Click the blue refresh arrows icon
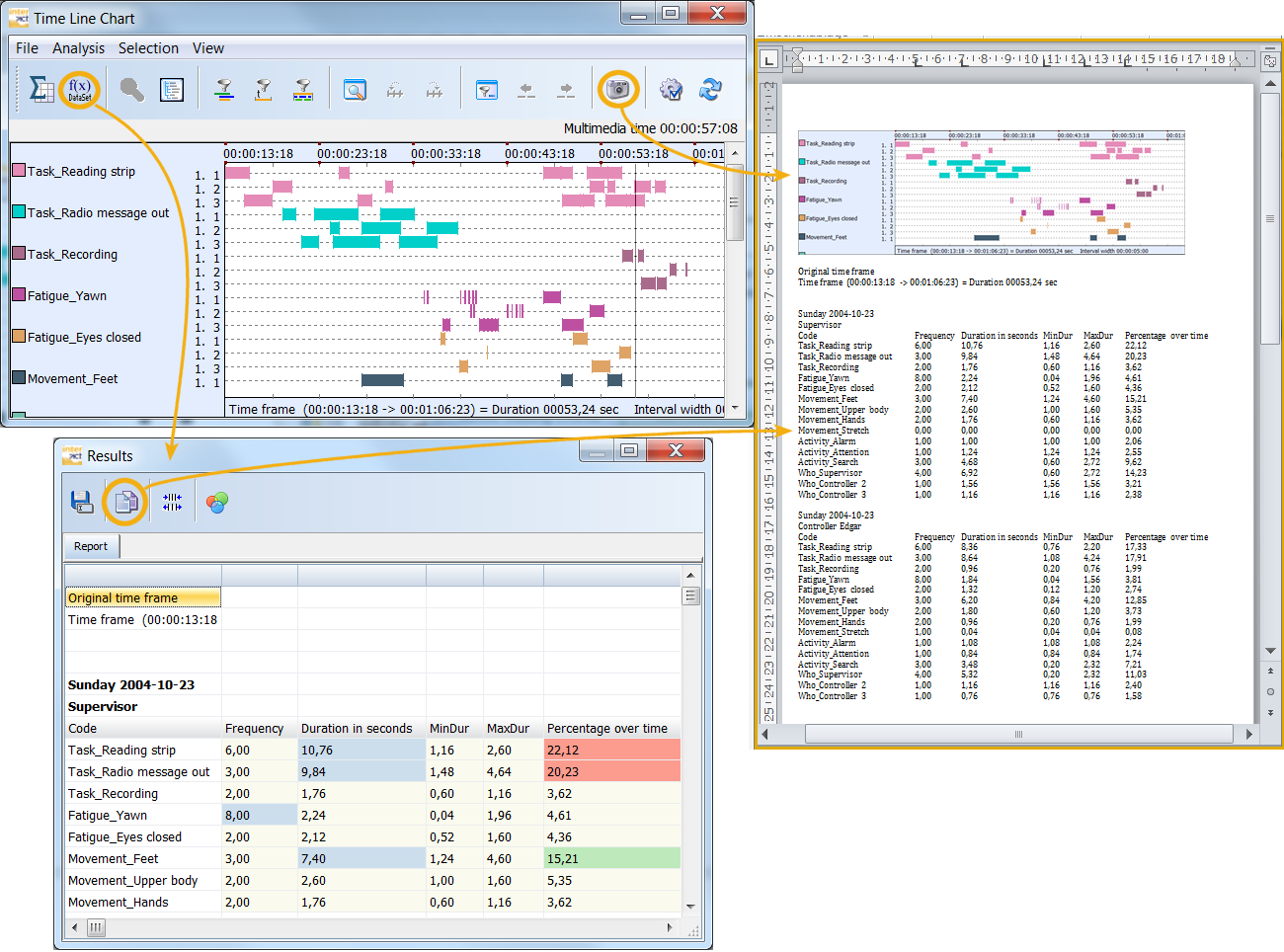This screenshot has height=952, width=1284. pos(709,90)
